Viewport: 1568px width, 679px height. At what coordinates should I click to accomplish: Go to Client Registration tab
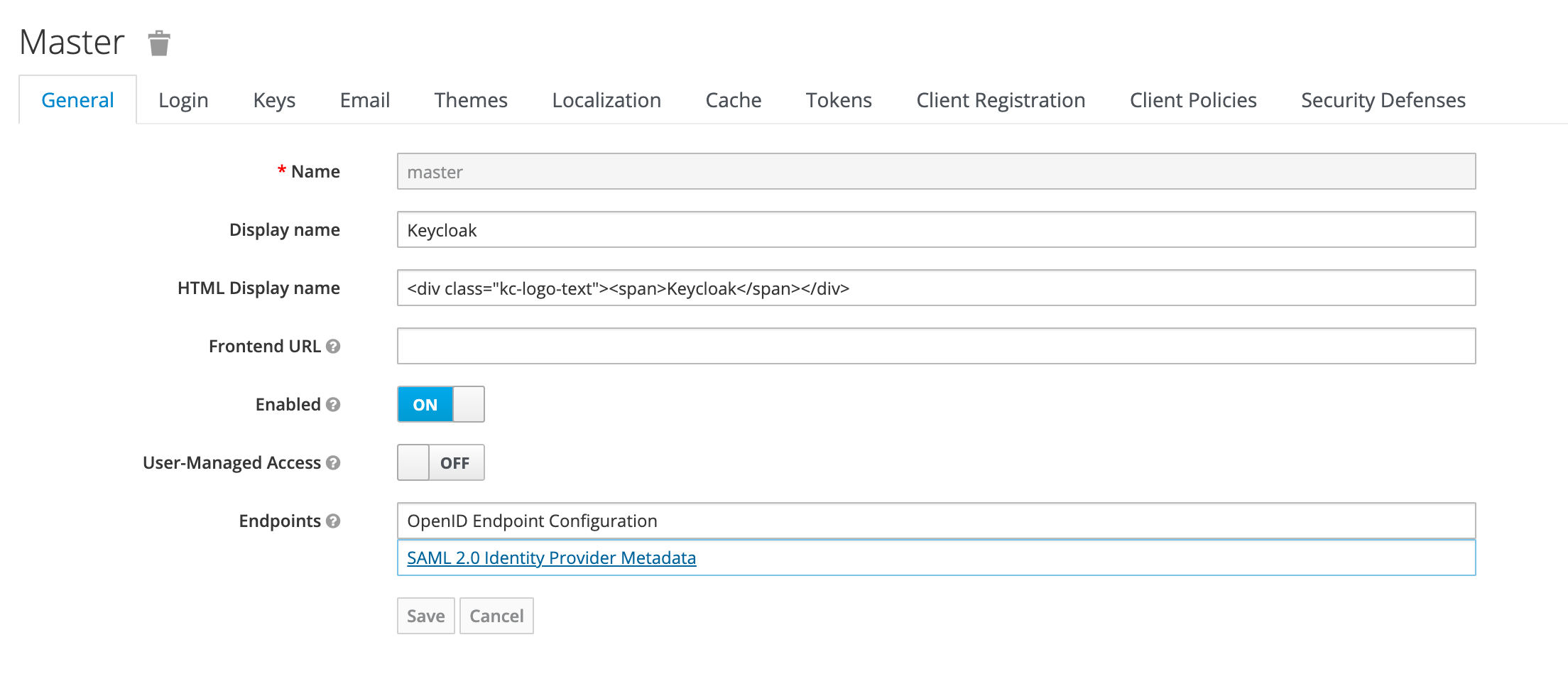coord(1001,100)
